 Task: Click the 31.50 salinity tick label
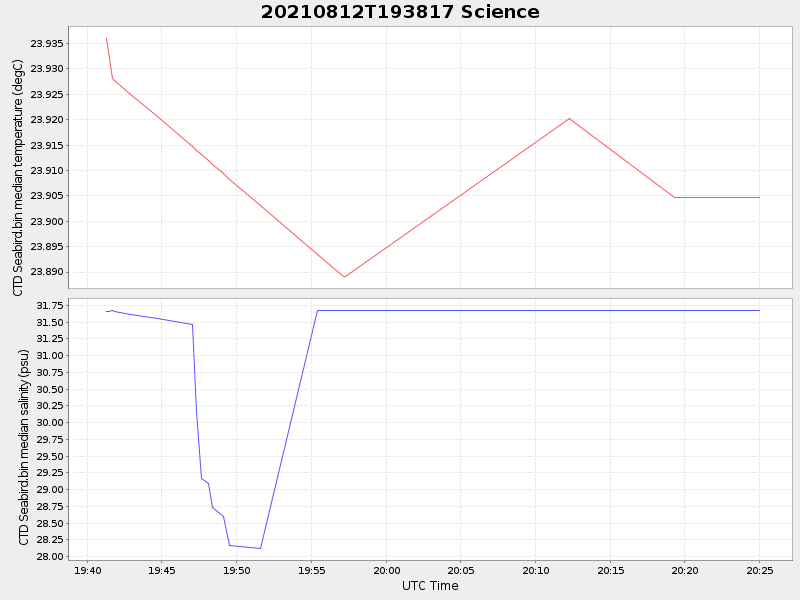50,322
